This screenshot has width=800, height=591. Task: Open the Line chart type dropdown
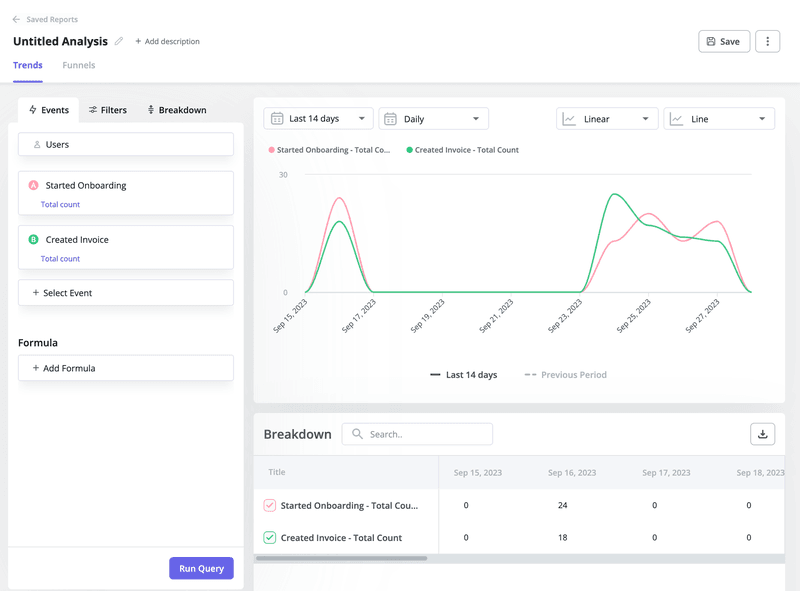(x=719, y=118)
